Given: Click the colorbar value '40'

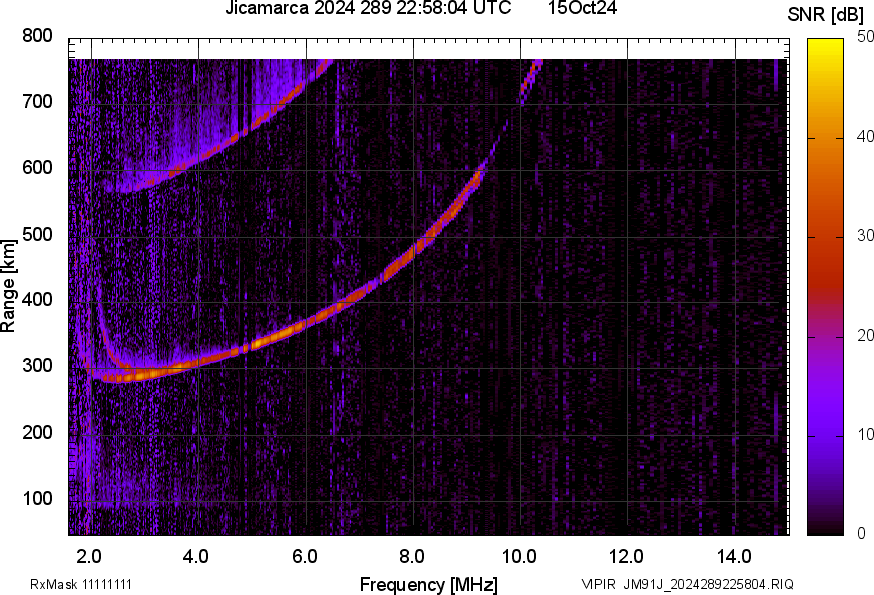Looking at the screenshot, I should pos(865,137).
